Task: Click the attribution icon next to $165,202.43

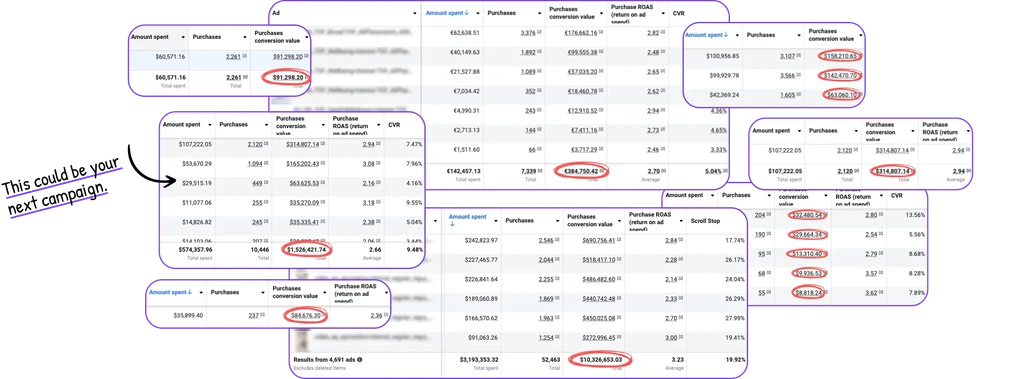Action: pyautogui.click(x=323, y=163)
